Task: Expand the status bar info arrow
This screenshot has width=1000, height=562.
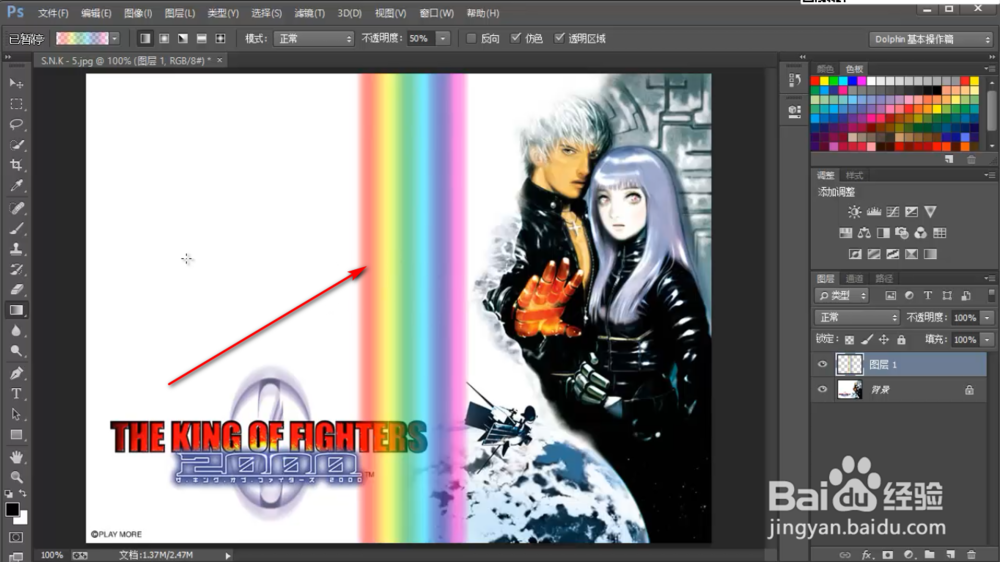Action: (x=228, y=556)
